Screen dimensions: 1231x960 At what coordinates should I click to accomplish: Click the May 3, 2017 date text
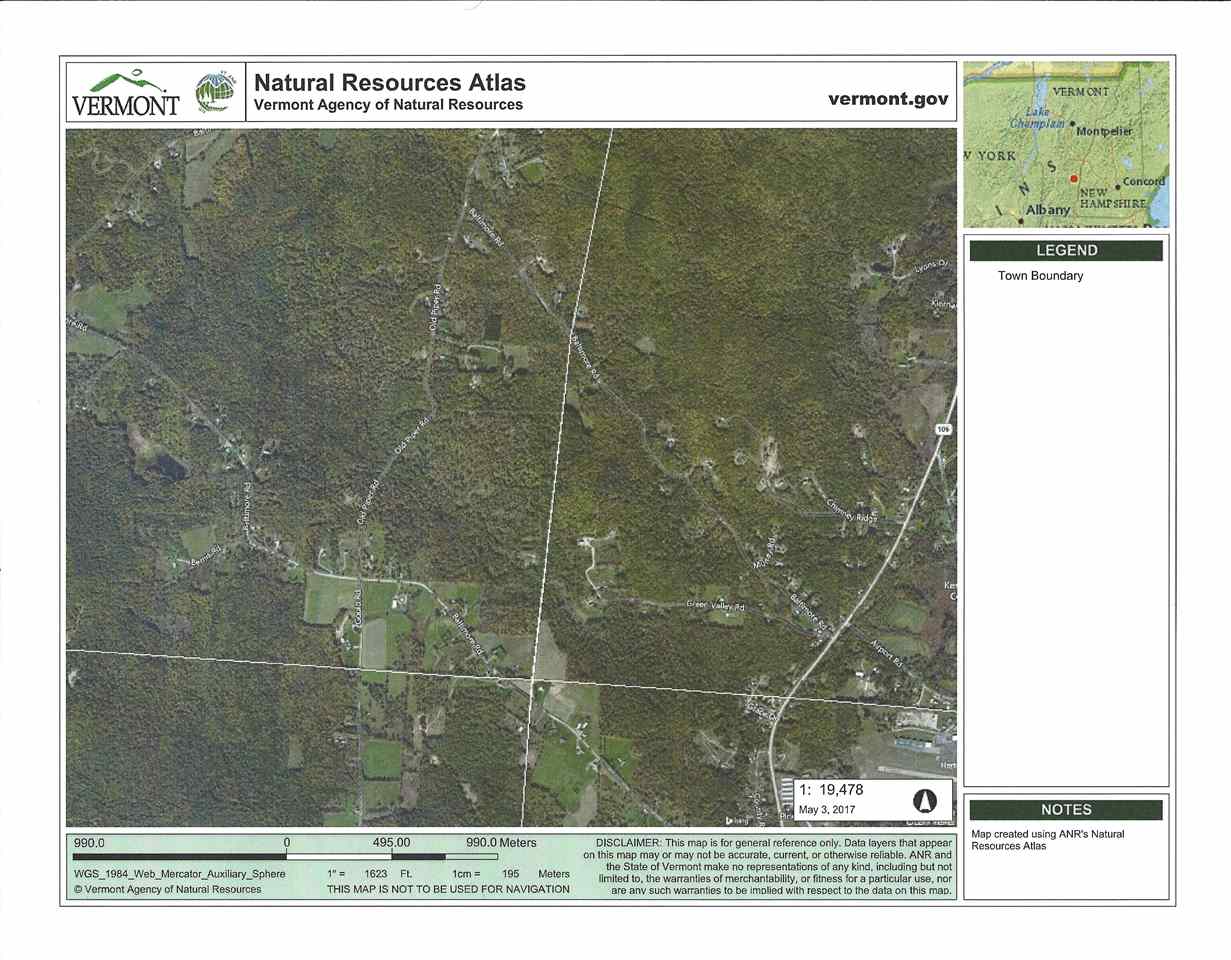point(828,807)
